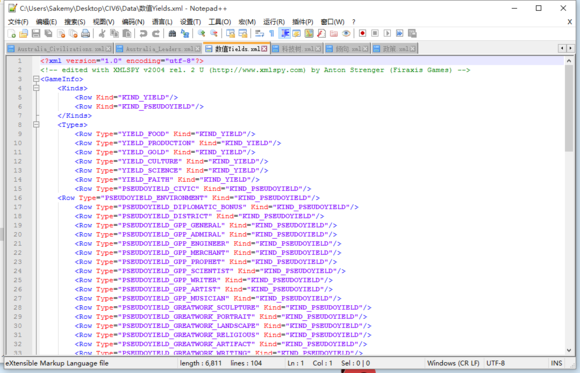This screenshot has width=580, height=373.
Task: Click the Print toolbar icon
Action: (85, 34)
